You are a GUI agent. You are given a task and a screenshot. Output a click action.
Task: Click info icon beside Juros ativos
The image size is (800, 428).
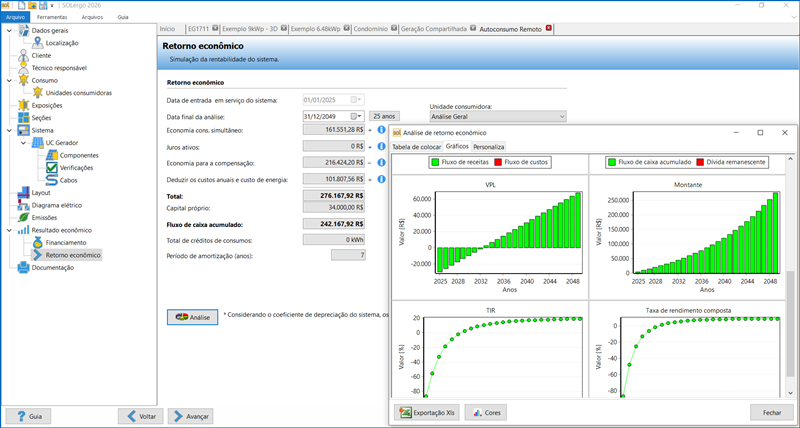click(381, 146)
